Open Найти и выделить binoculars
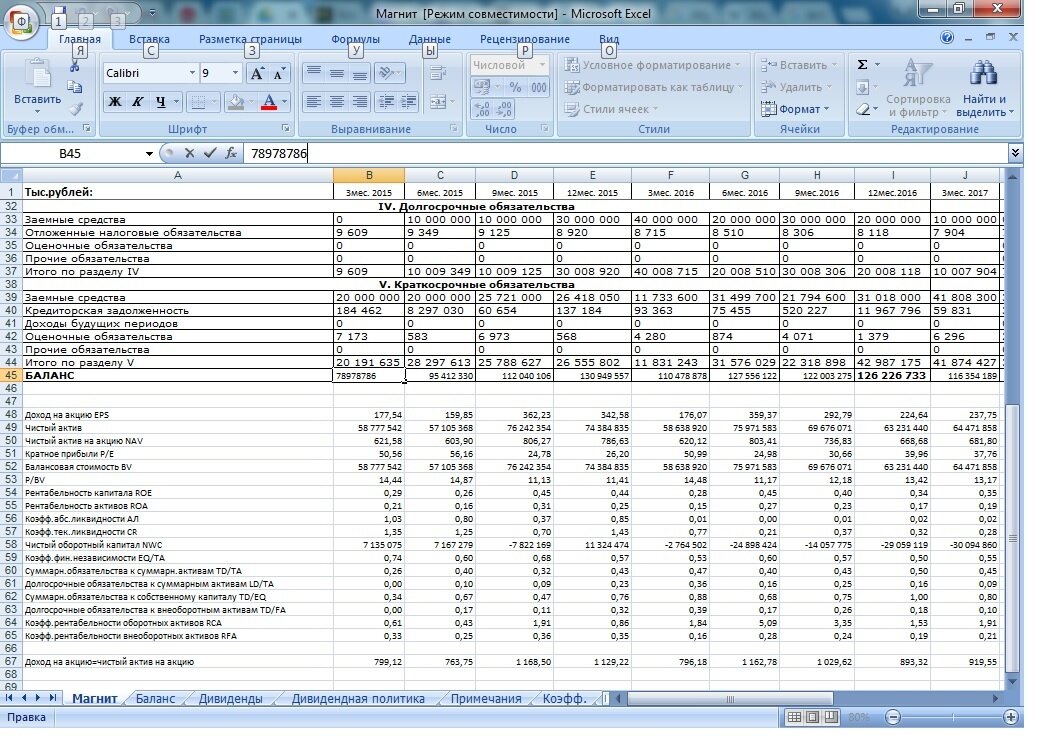Image resolution: width=1040 pixels, height=744 pixels. (x=984, y=88)
